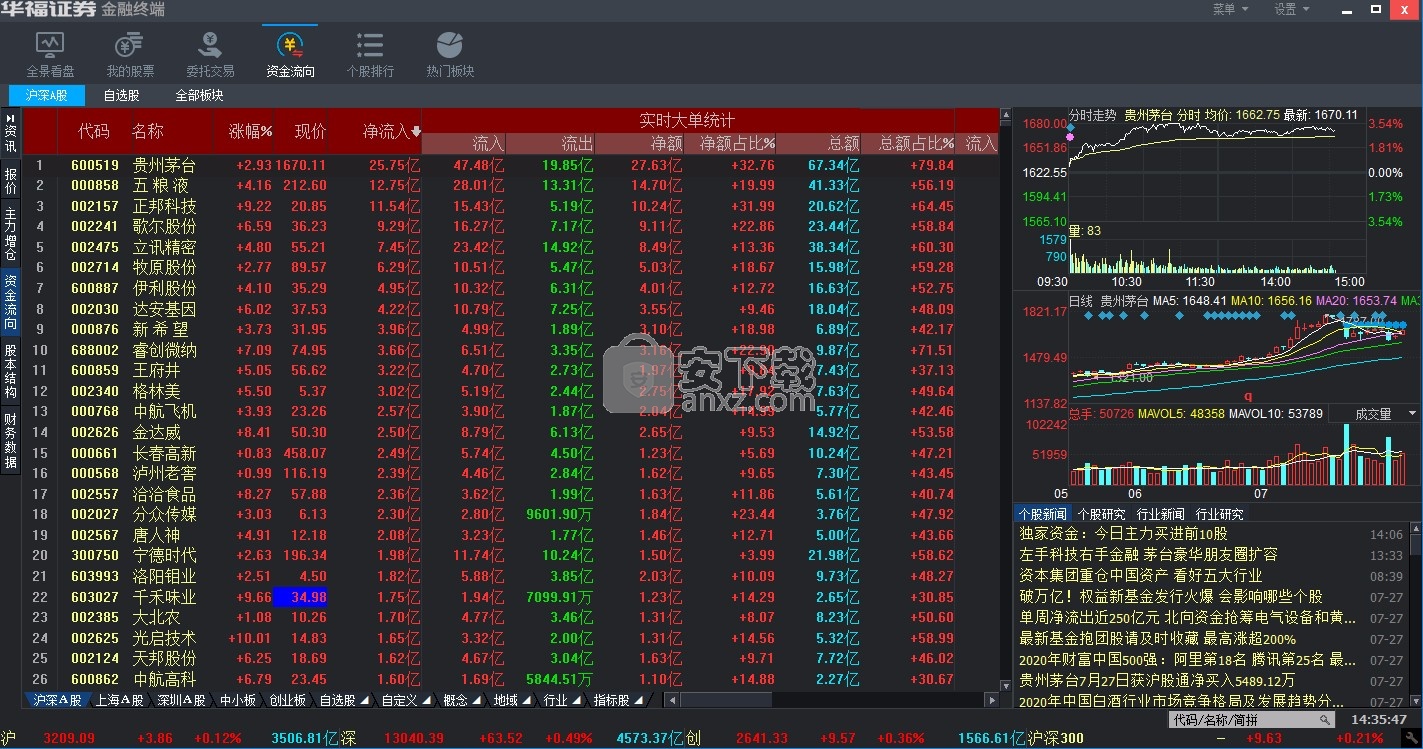Select the 上海A股 bottom tab
Image resolution: width=1423 pixels, height=749 pixels.
point(119,700)
